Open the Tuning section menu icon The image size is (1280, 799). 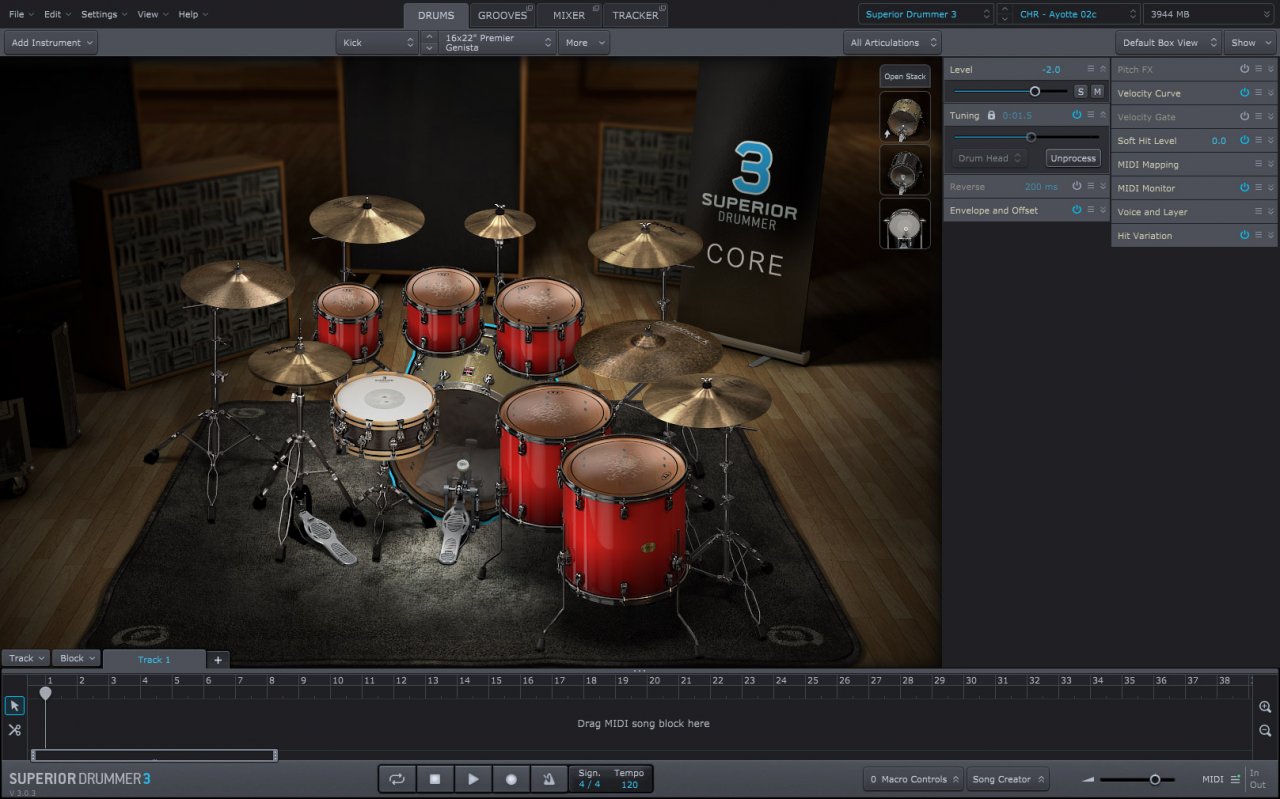(x=1091, y=115)
